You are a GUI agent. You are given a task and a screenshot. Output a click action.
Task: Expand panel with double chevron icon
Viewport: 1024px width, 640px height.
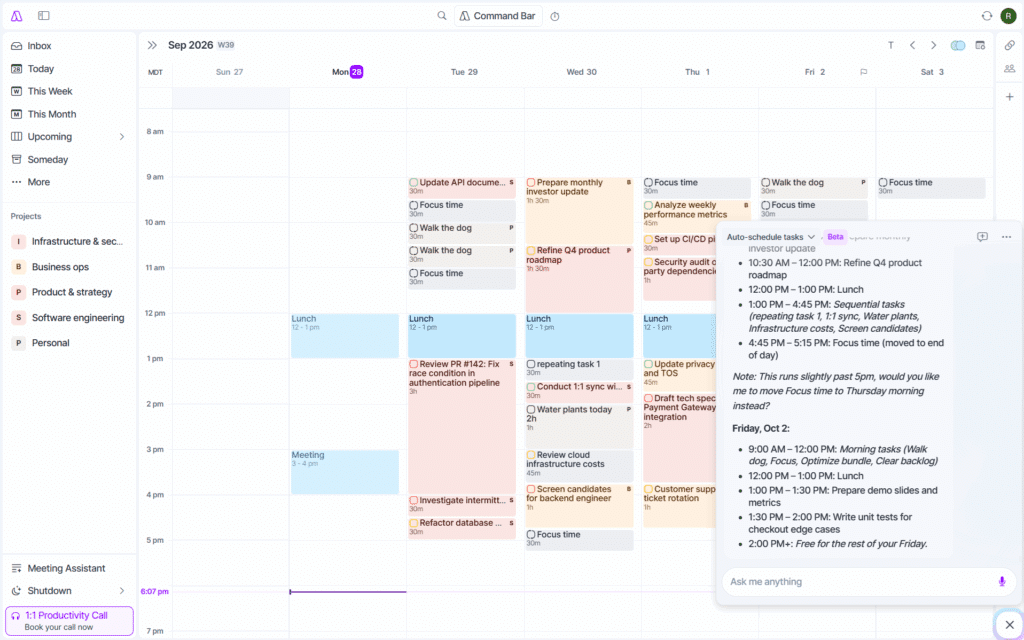[x=152, y=45]
